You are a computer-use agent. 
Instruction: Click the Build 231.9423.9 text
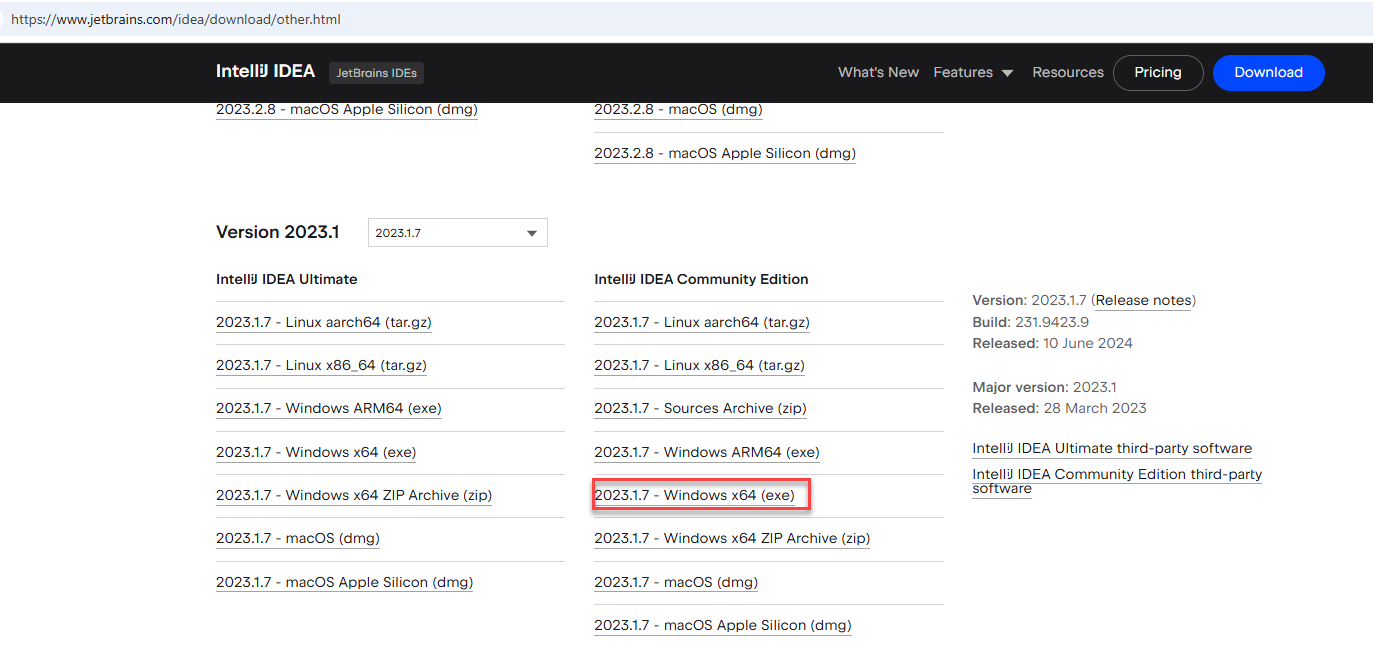(x=1030, y=322)
